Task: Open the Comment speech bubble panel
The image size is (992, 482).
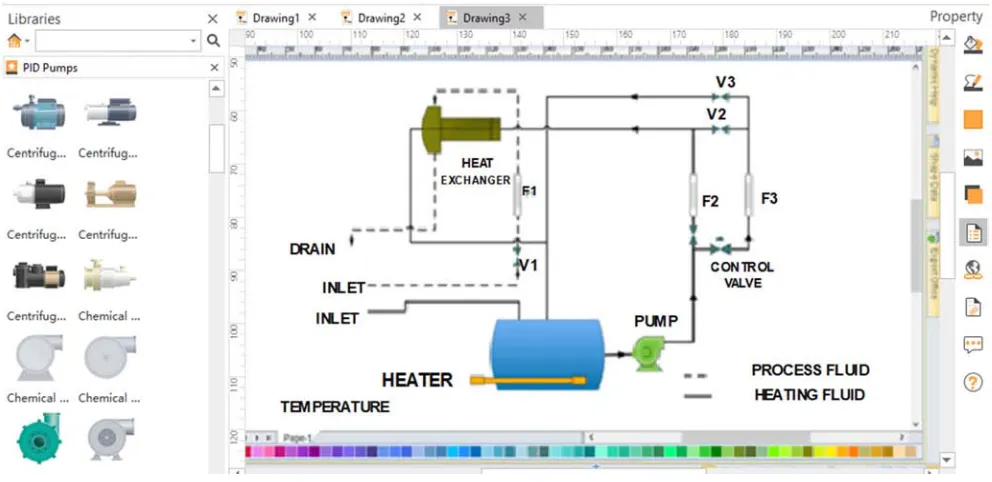Action: tap(972, 345)
